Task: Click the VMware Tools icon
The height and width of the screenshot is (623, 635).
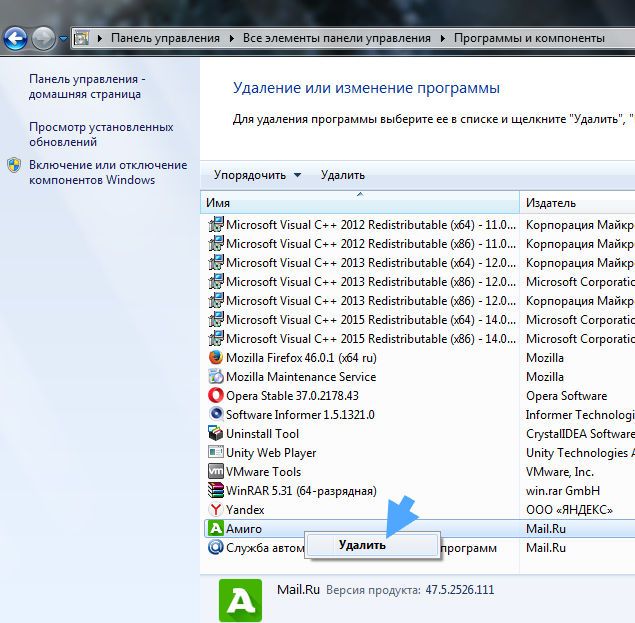Action: [215, 472]
